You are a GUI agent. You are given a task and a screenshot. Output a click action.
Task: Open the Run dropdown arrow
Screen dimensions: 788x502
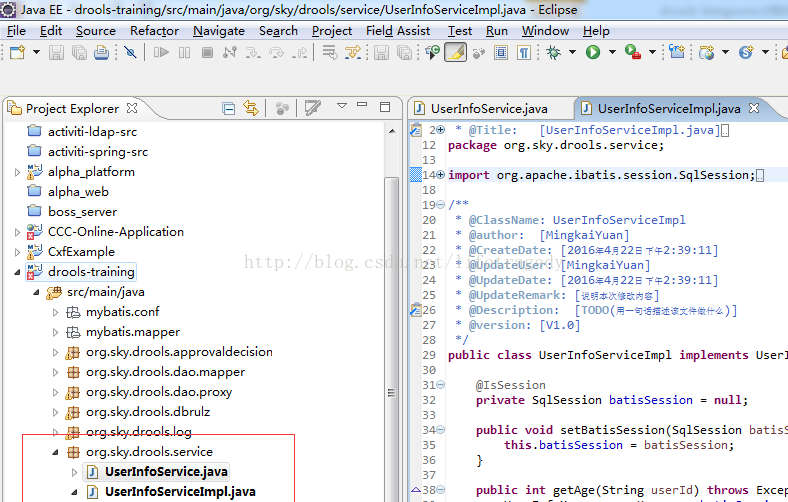(612, 52)
